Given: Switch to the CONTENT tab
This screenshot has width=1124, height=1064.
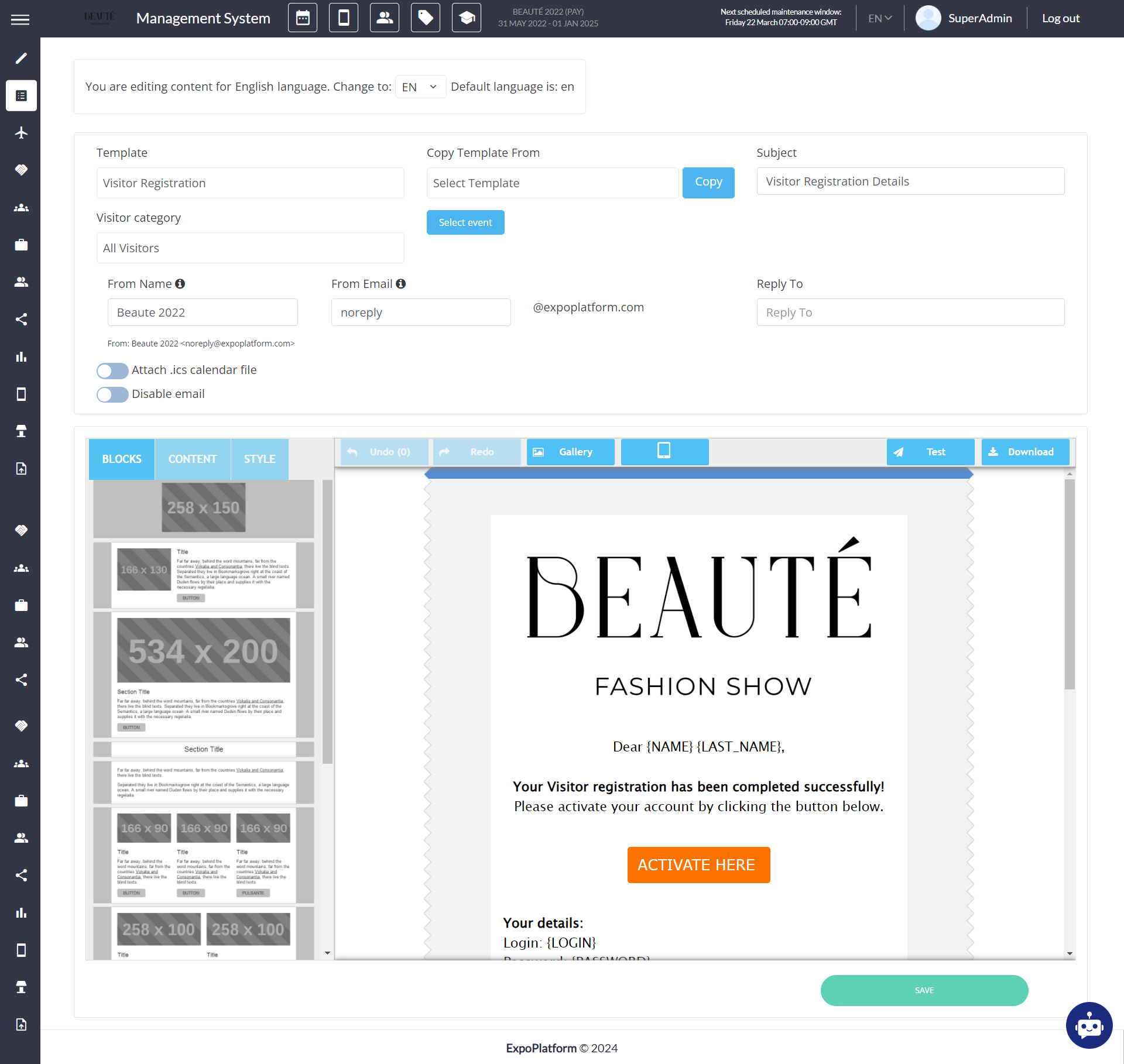Looking at the screenshot, I should point(193,459).
